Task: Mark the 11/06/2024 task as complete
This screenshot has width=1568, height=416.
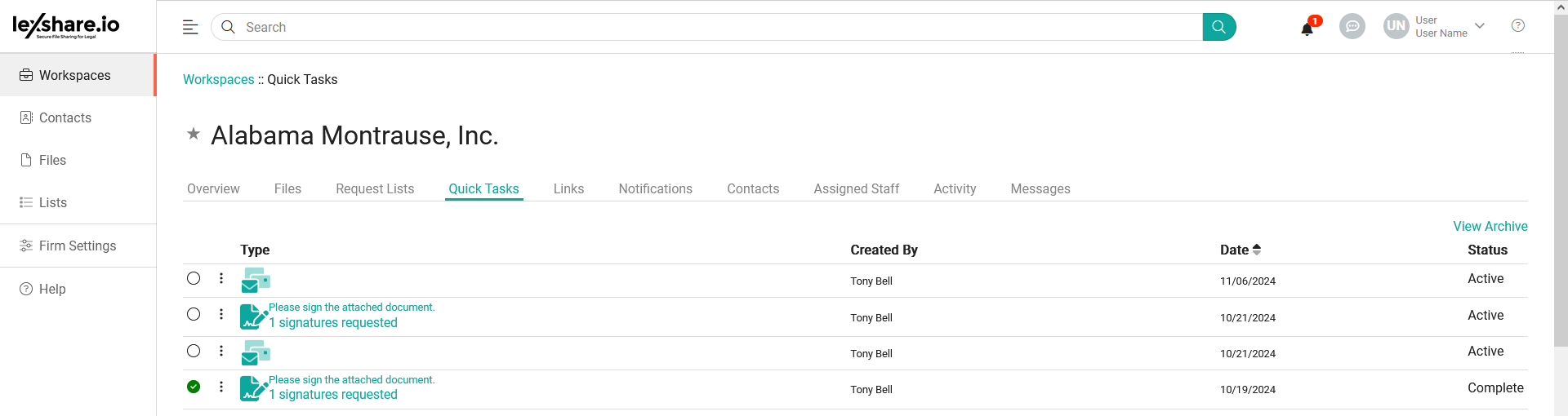Action: 194,278
